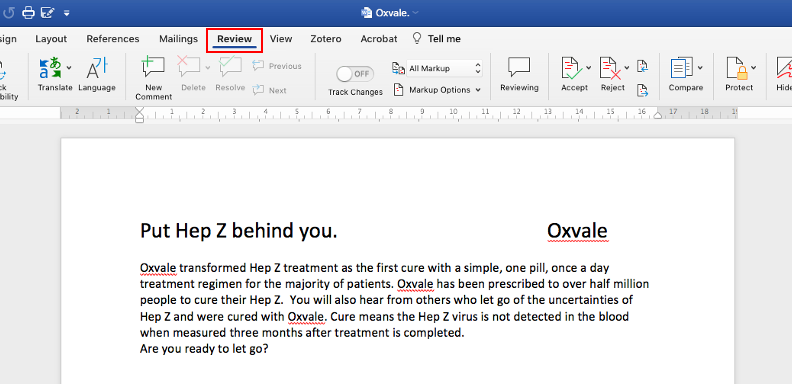Expand the Reject dropdown arrow
792x389 pixels.
(626, 67)
